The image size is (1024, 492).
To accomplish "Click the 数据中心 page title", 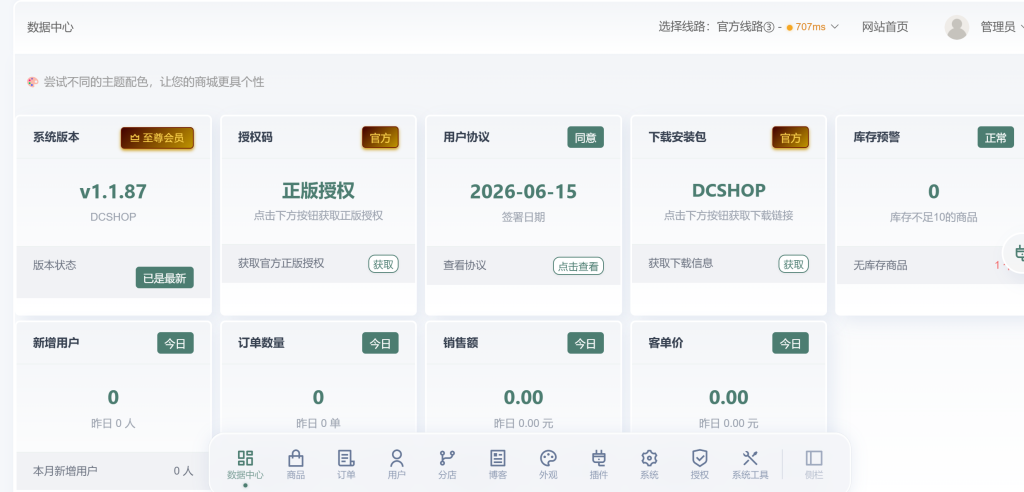I will (50, 27).
